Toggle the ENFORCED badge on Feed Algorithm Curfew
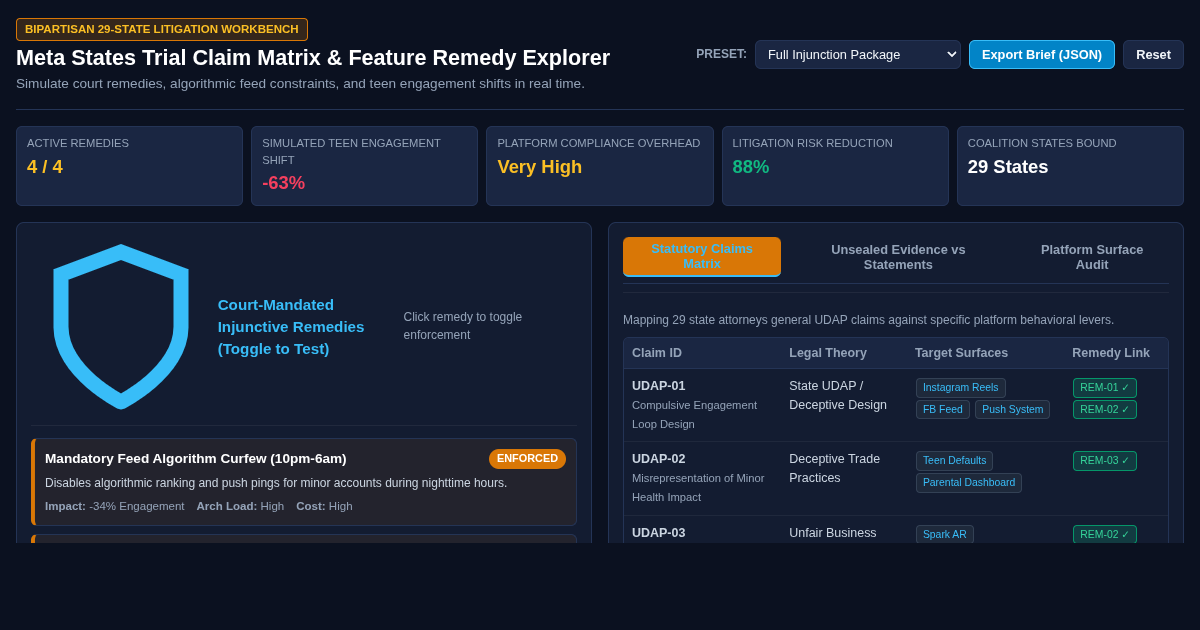1200x630 pixels. tap(527, 459)
